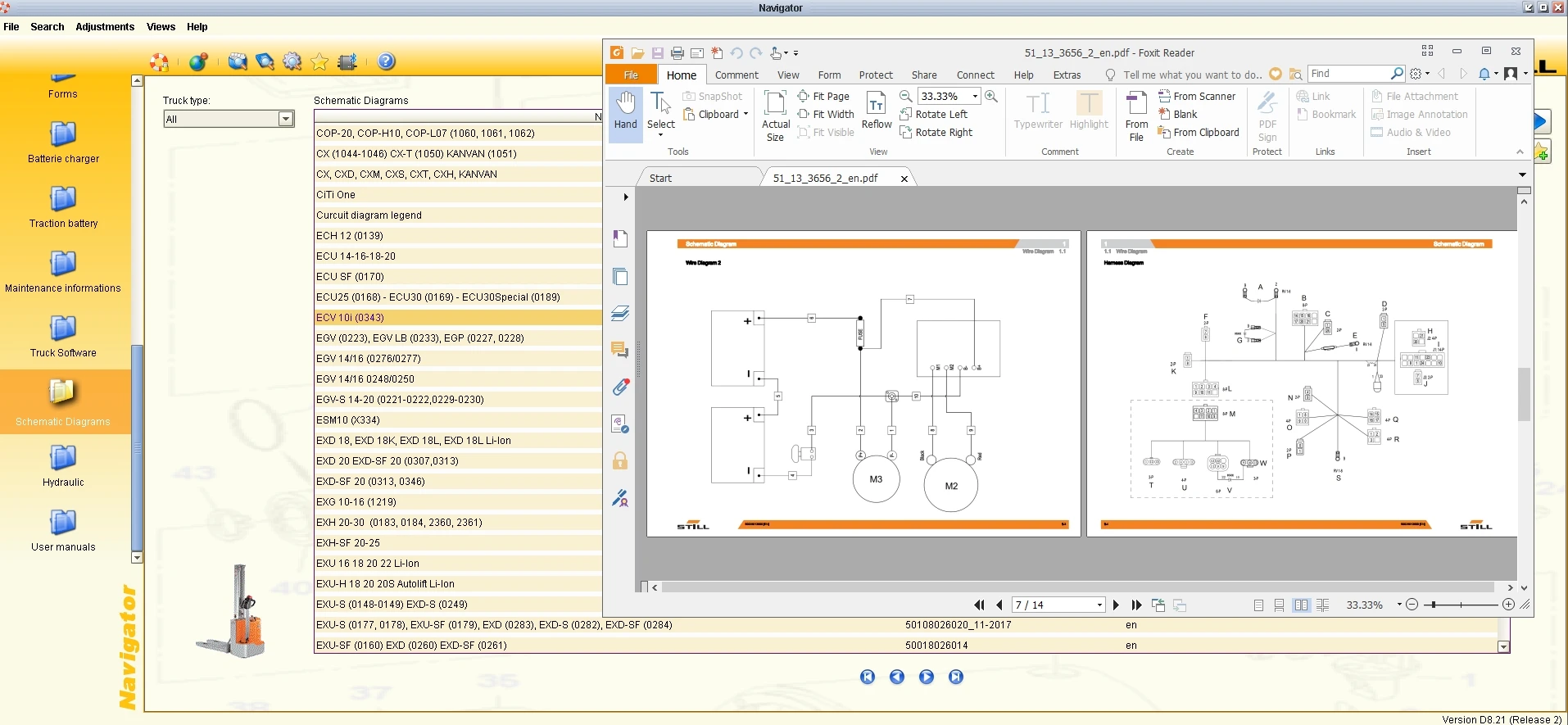Print the PDF with printer icon
Screen dimensions: 1568x725
(678, 53)
